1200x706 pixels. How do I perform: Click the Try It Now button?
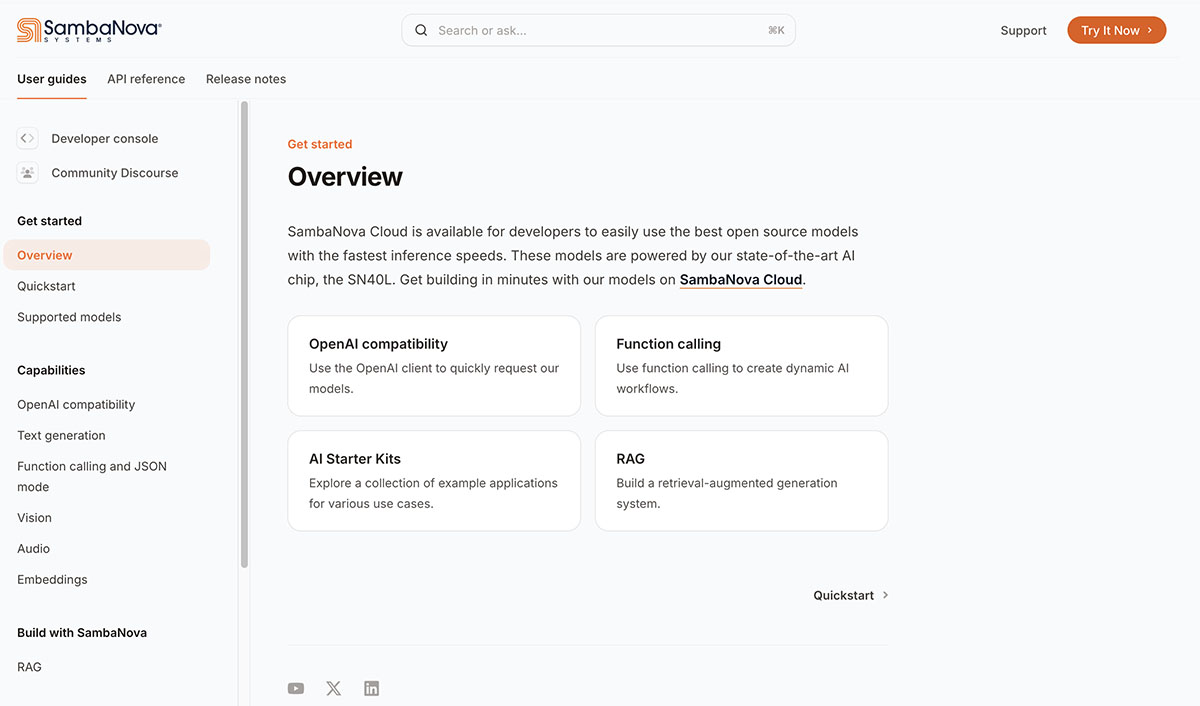(x=1116, y=30)
